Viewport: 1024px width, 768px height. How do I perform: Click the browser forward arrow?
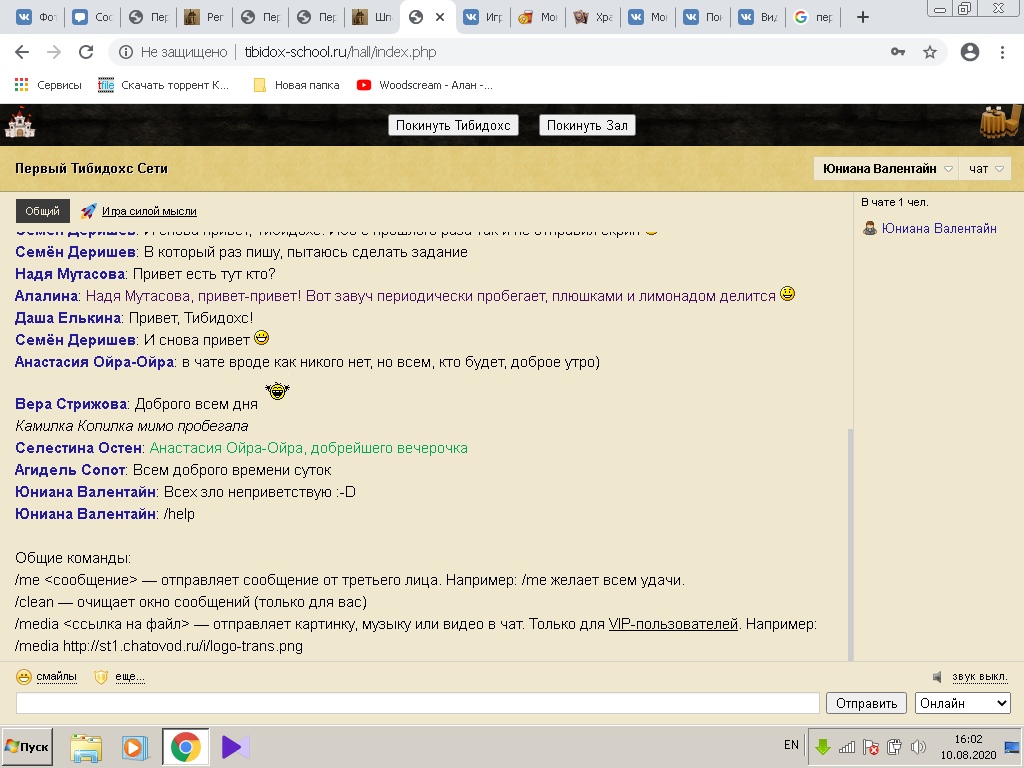[x=54, y=52]
